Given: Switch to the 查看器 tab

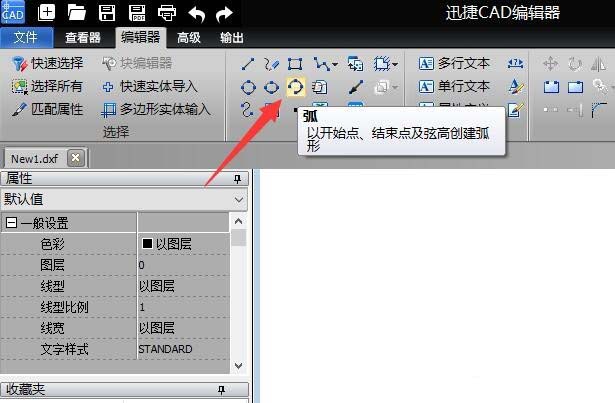Looking at the screenshot, I should pyautogui.click(x=83, y=38).
